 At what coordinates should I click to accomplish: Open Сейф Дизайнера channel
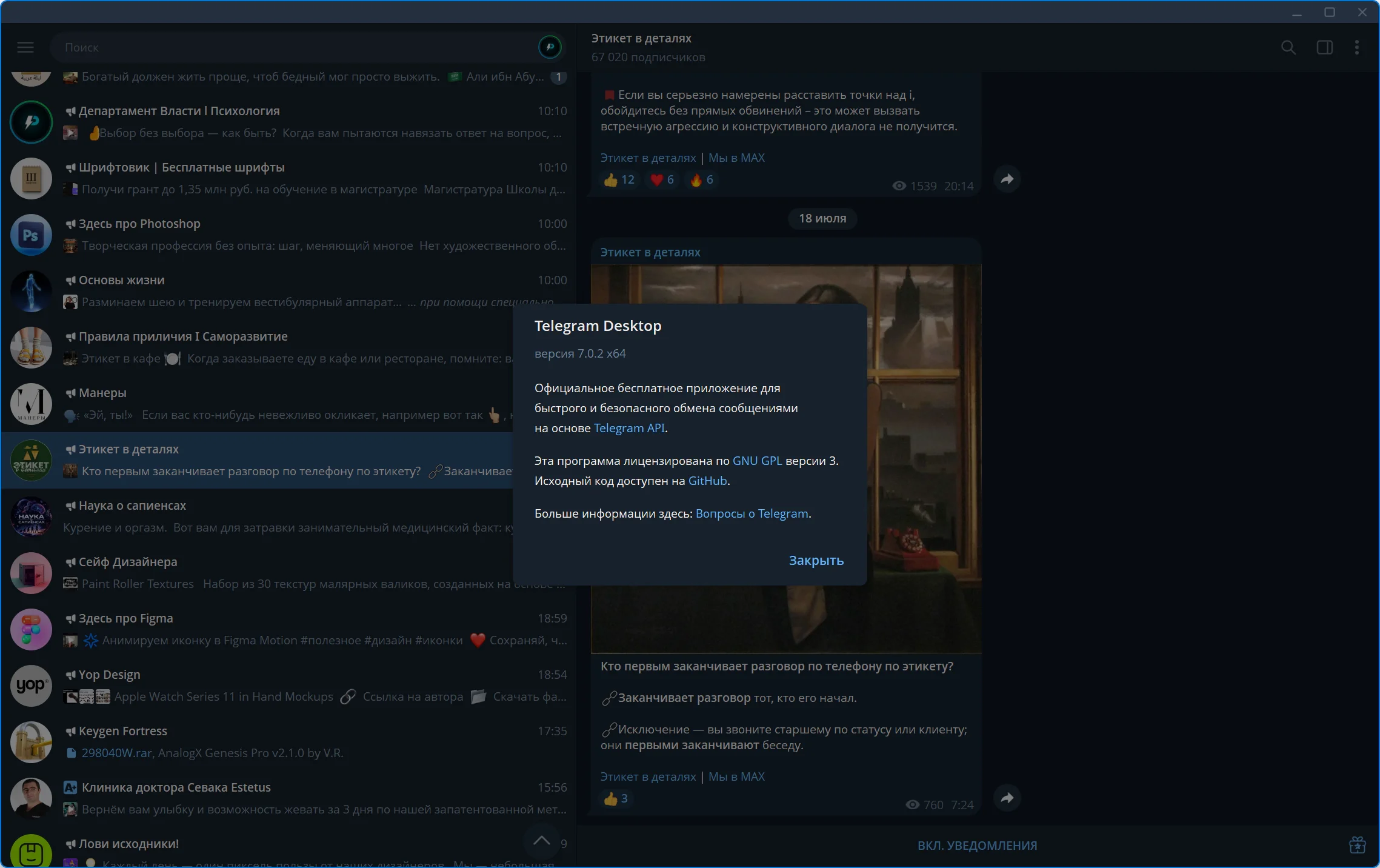[258, 573]
